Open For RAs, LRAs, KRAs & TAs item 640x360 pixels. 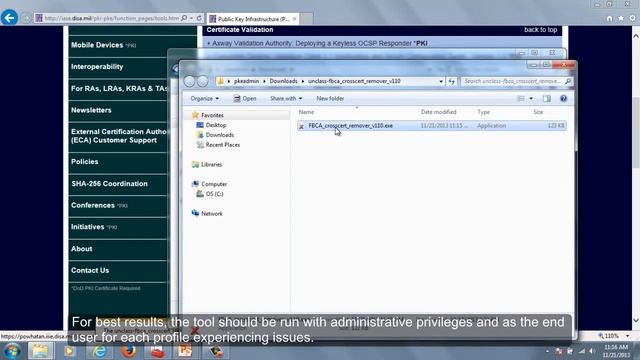(118, 89)
